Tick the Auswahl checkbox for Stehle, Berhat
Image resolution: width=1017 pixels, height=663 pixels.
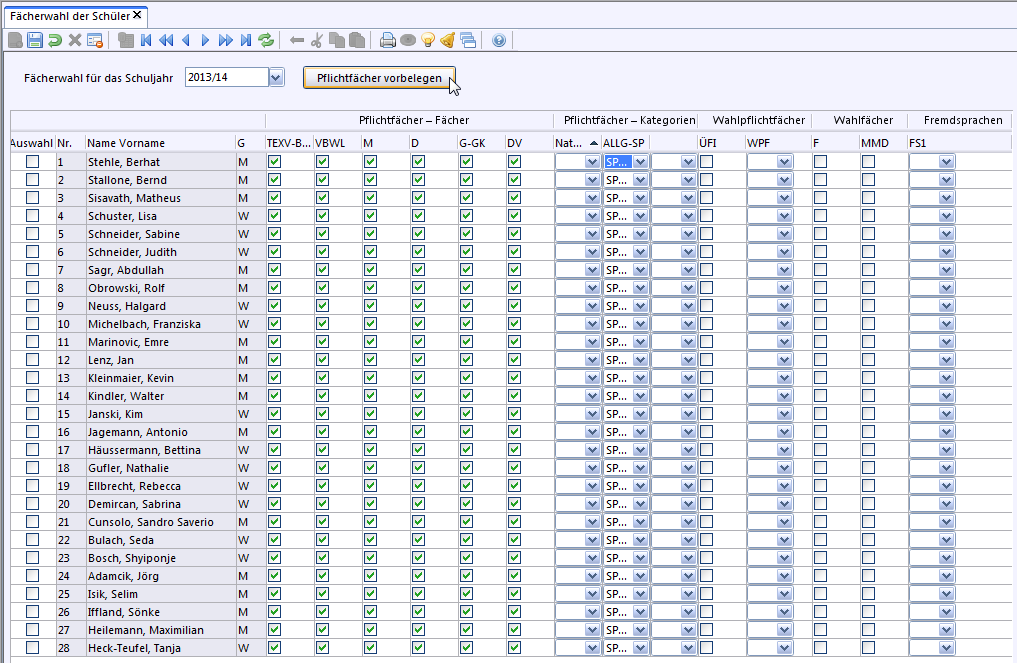coord(33,162)
